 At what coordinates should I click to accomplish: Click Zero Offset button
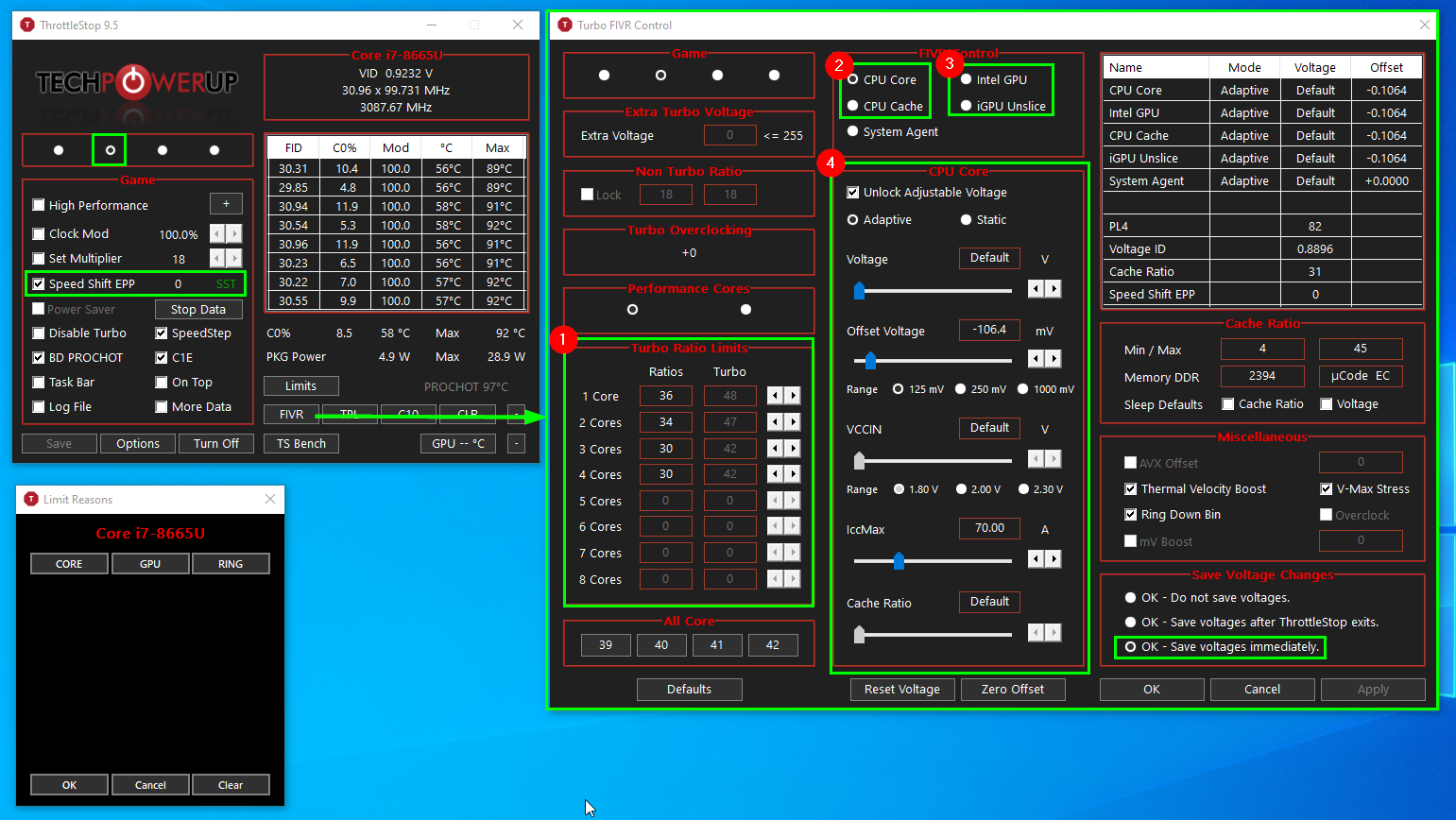pyautogui.click(x=1013, y=689)
